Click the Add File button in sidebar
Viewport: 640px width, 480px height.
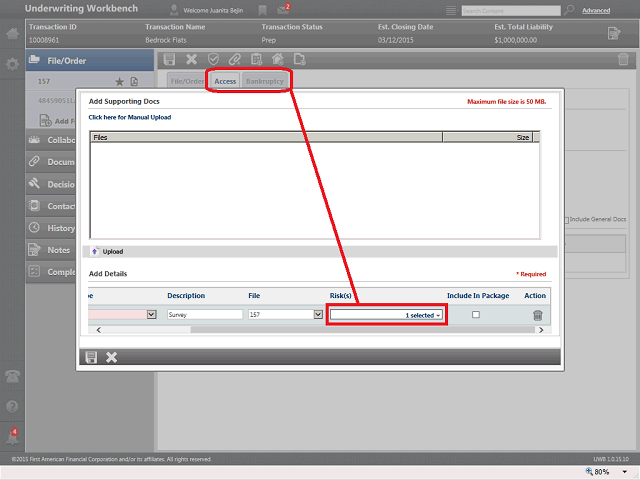57,121
